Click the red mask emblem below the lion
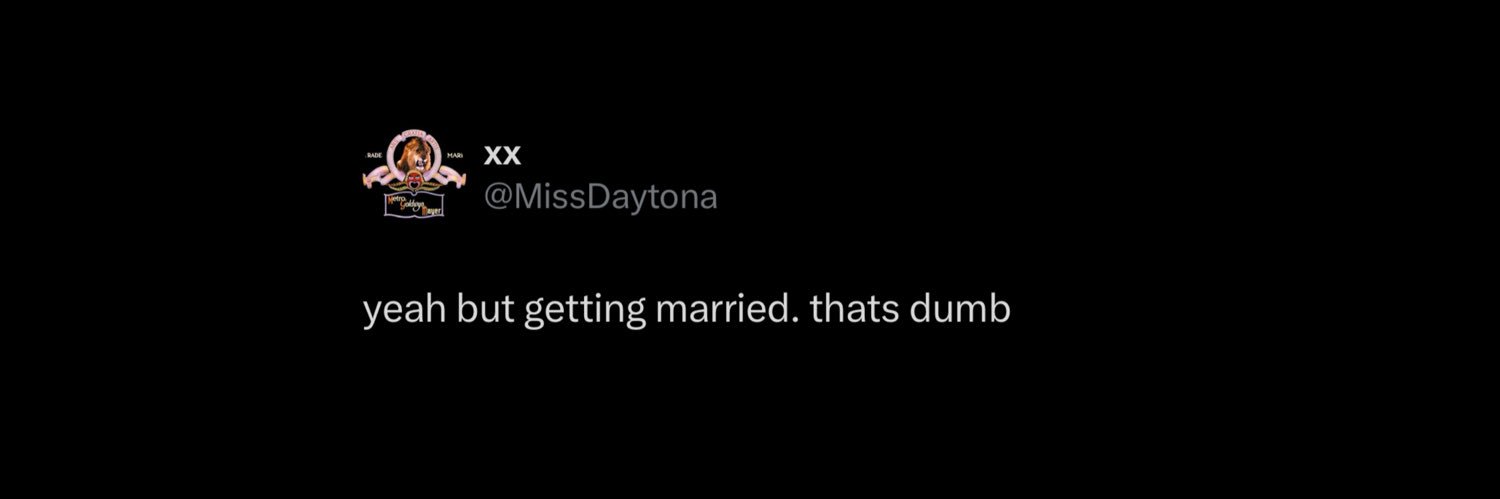The width and height of the screenshot is (1500, 499). click(414, 180)
